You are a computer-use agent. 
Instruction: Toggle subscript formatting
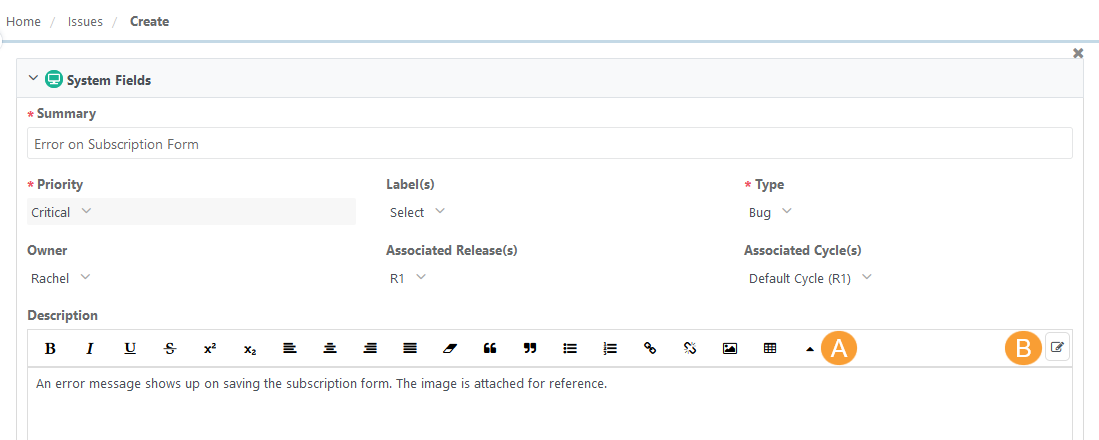(x=250, y=349)
